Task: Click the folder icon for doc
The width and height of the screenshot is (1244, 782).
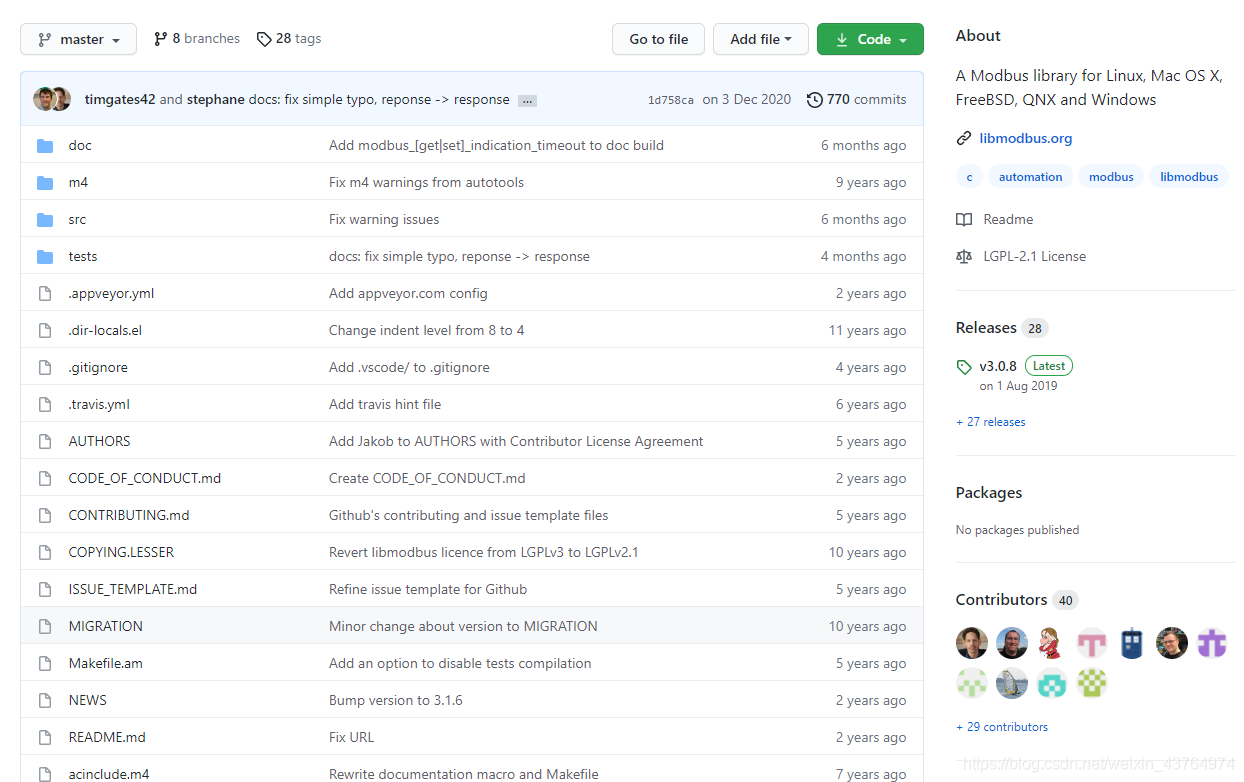Action: (45, 146)
